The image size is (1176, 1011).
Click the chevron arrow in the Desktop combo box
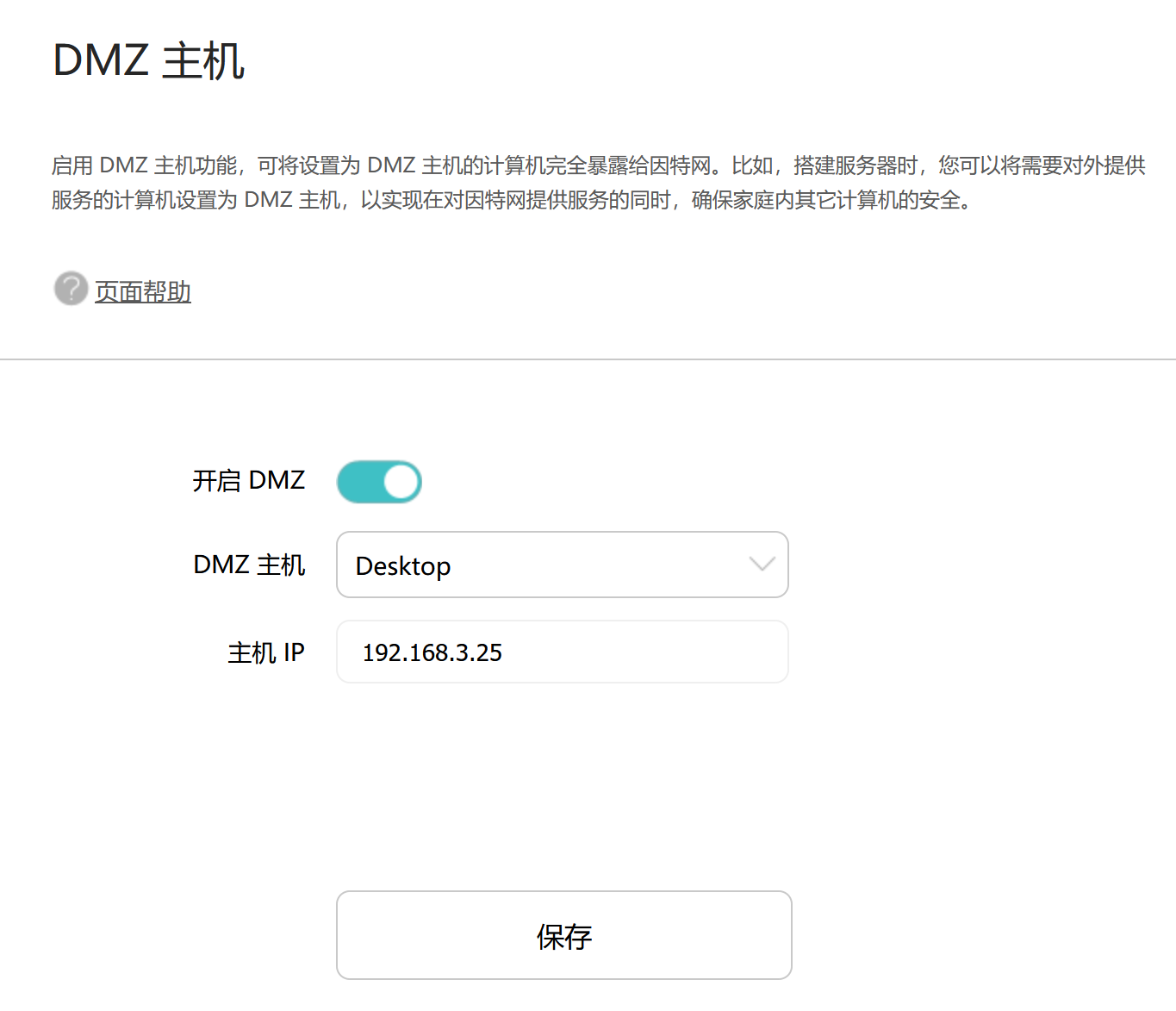point(762,565)
